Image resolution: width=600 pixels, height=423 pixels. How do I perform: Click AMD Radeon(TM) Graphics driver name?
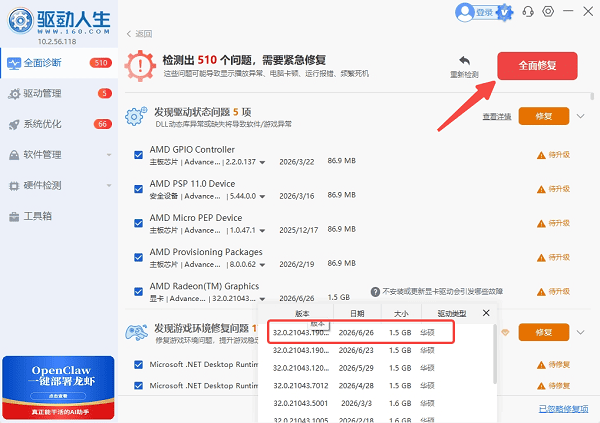[x=204, y=286]
